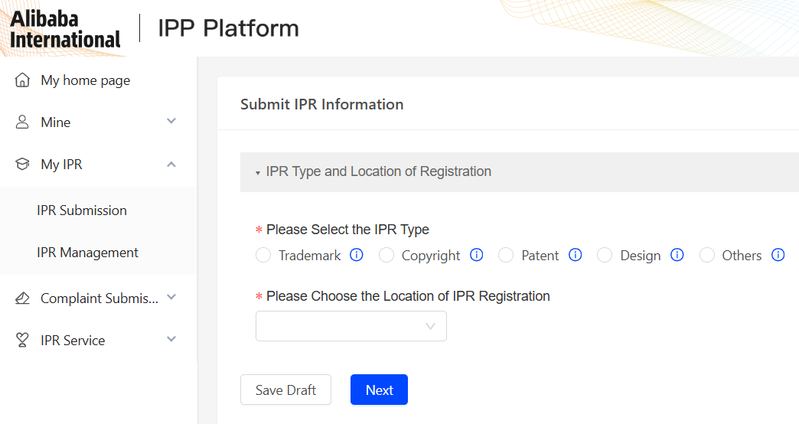Screen dimensions: 799x424
Task: Expand the Mine sidebar menu chevron
Action: [171, 122]
